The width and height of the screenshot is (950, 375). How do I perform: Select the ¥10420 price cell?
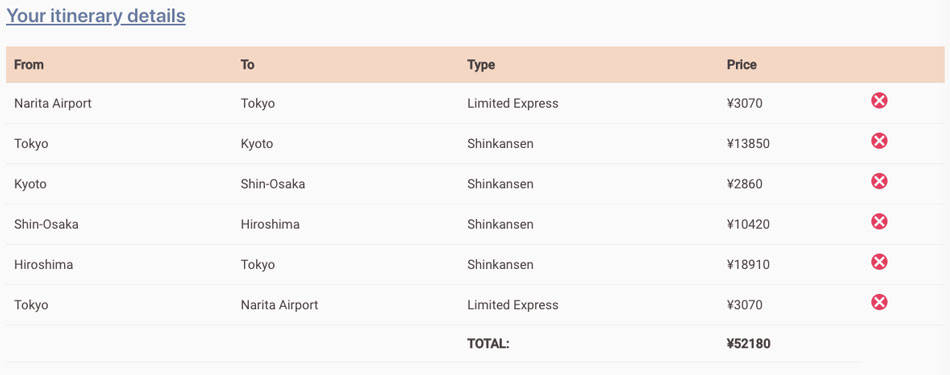[748, 225]
